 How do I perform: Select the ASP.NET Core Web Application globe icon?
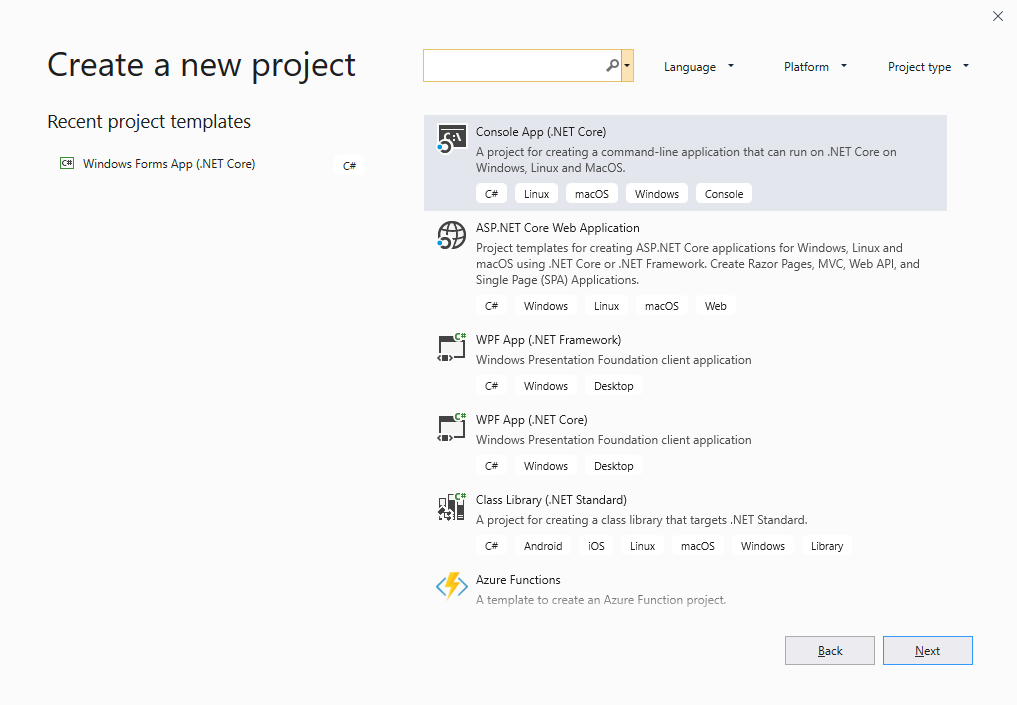click(451, 235)
